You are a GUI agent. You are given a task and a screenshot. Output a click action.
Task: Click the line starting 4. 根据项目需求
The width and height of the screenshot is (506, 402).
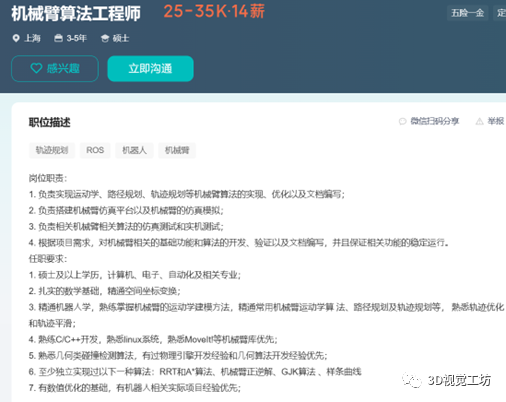pos(239,243)
